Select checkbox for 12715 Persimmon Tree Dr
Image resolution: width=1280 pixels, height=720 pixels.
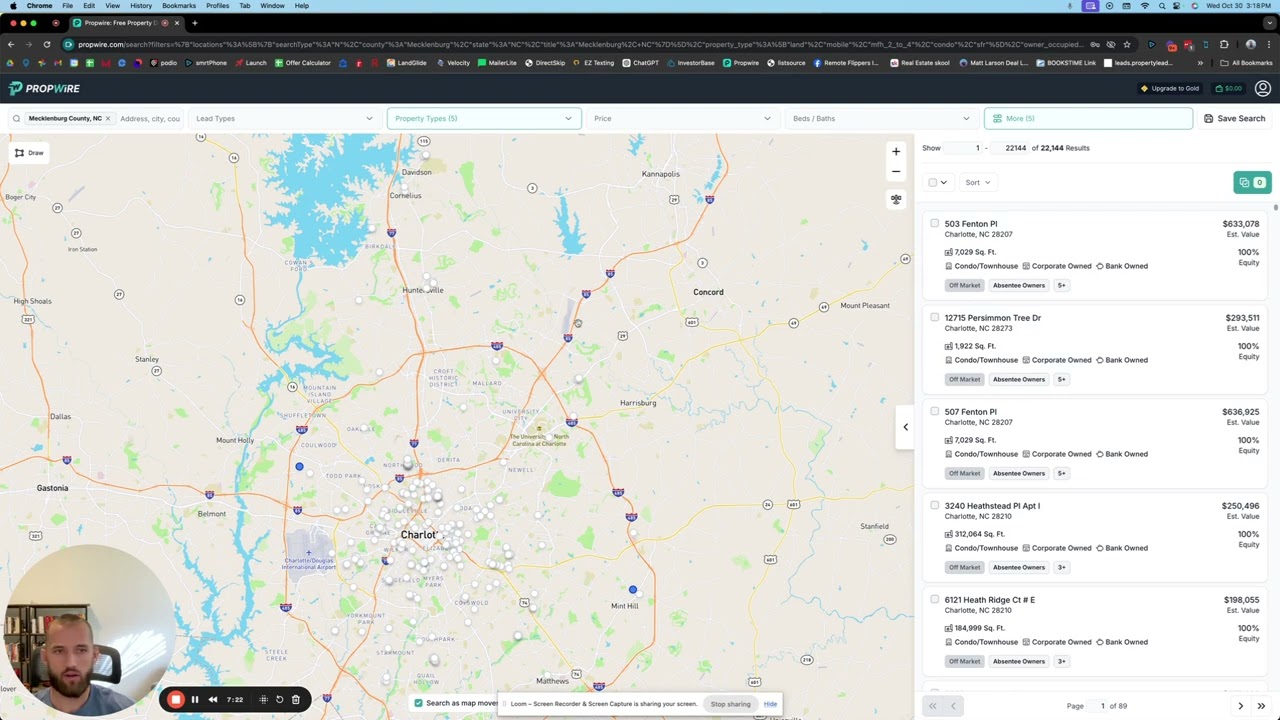pyautogui.click(x=935, y=317)
